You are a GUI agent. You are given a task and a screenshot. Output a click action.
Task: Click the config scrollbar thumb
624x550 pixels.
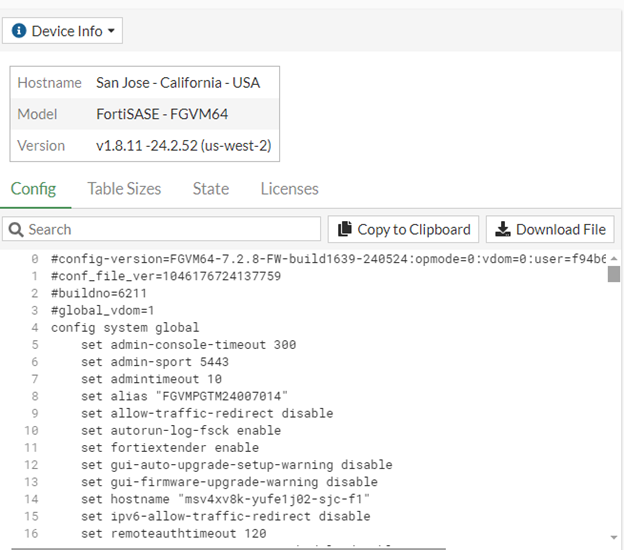[614, 274]
